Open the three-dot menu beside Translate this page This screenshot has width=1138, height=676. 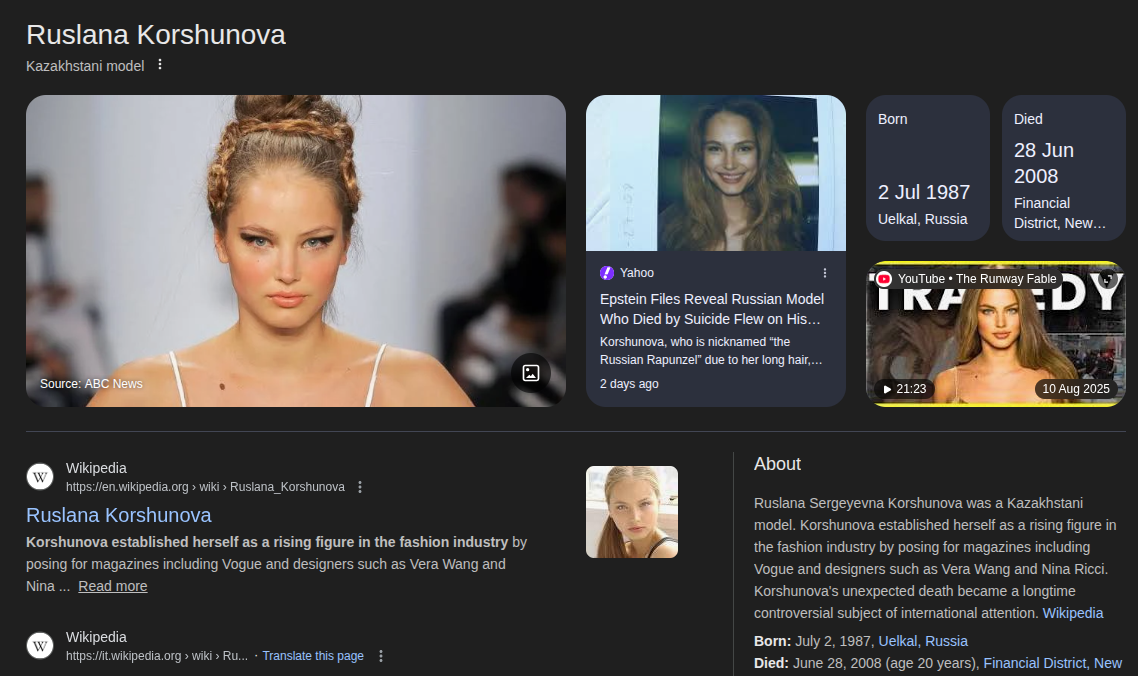[x=380, y=656]
